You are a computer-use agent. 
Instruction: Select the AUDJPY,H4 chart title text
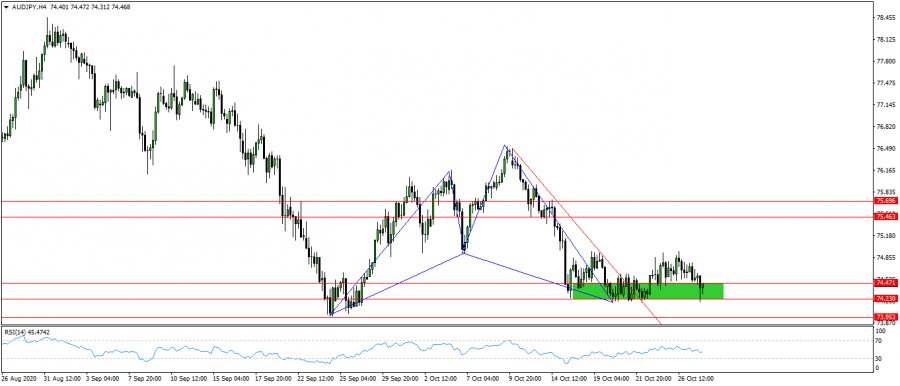coord(28,7)
